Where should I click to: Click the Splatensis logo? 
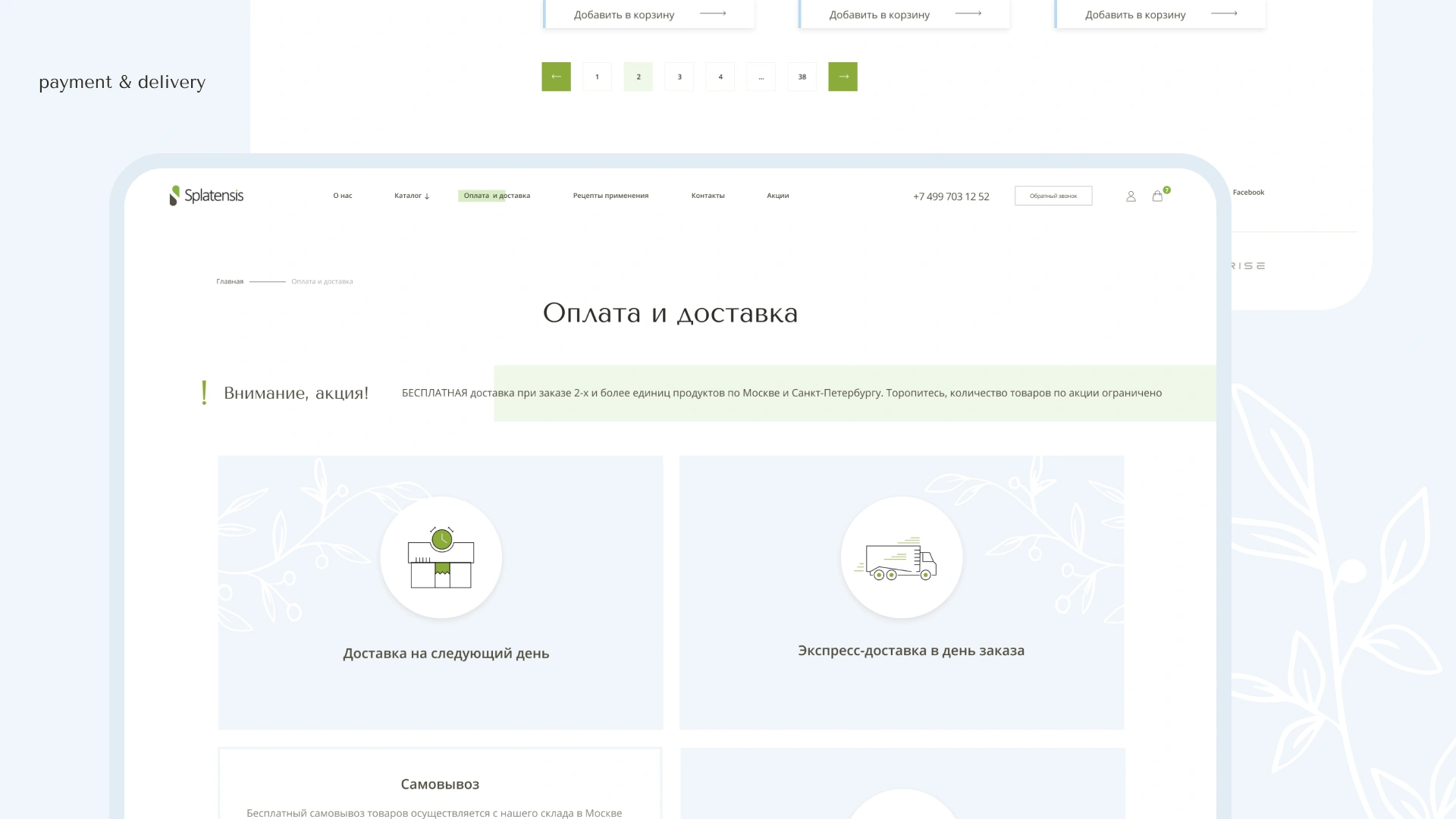click(x=206, y=196)
